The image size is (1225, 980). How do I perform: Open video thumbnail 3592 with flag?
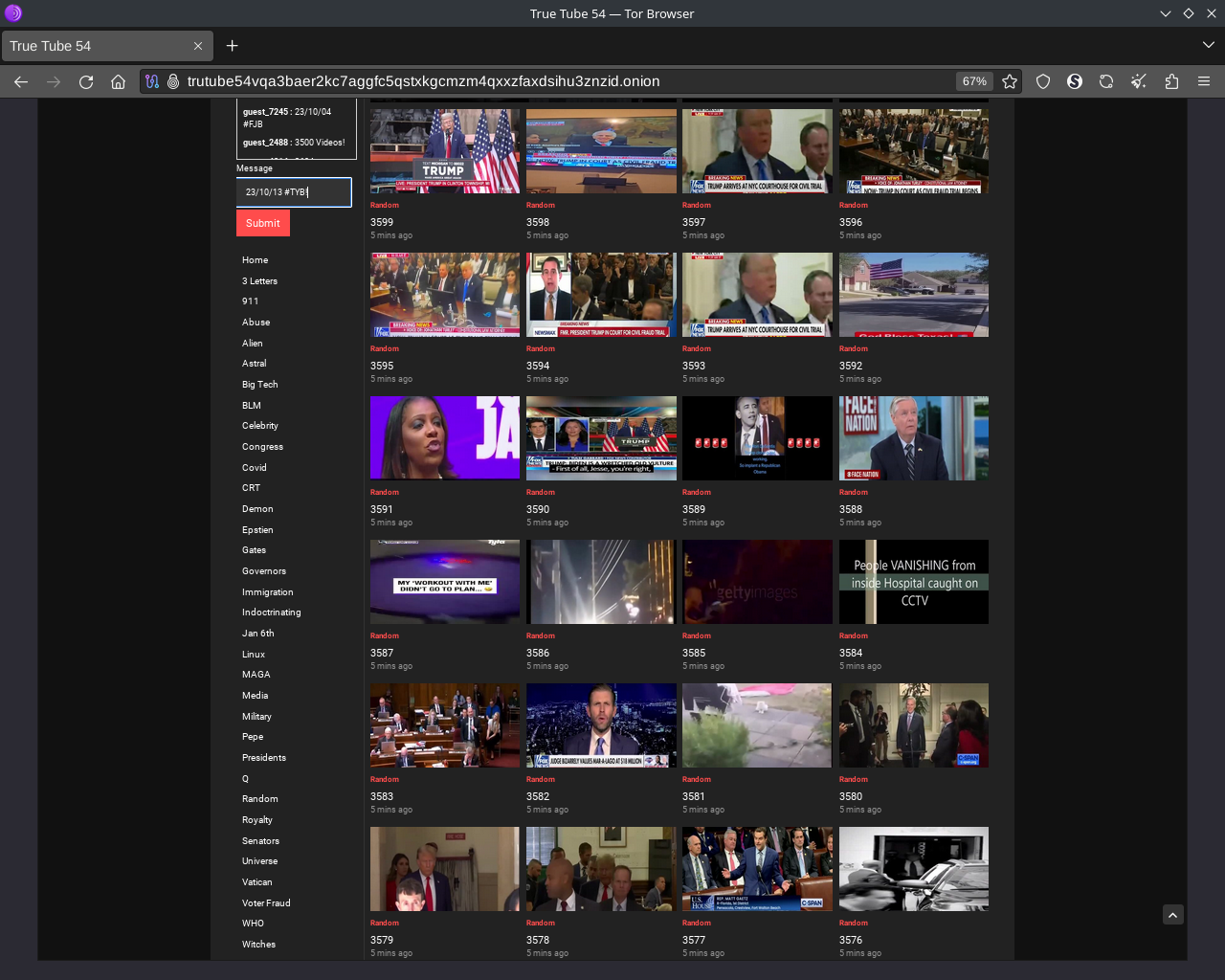point(914,295)
